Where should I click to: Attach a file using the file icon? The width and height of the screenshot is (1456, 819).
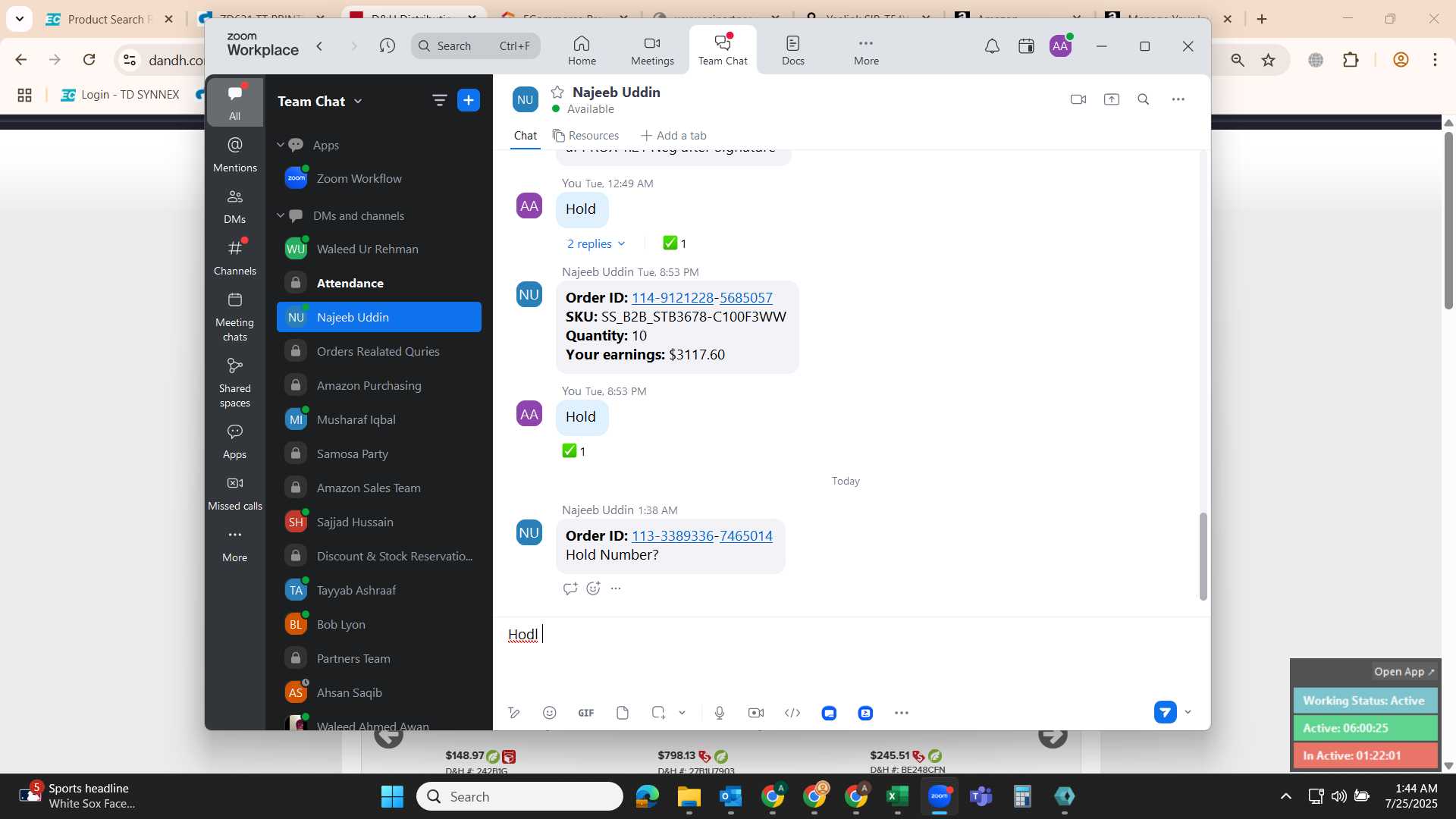[x=623, y=713]
